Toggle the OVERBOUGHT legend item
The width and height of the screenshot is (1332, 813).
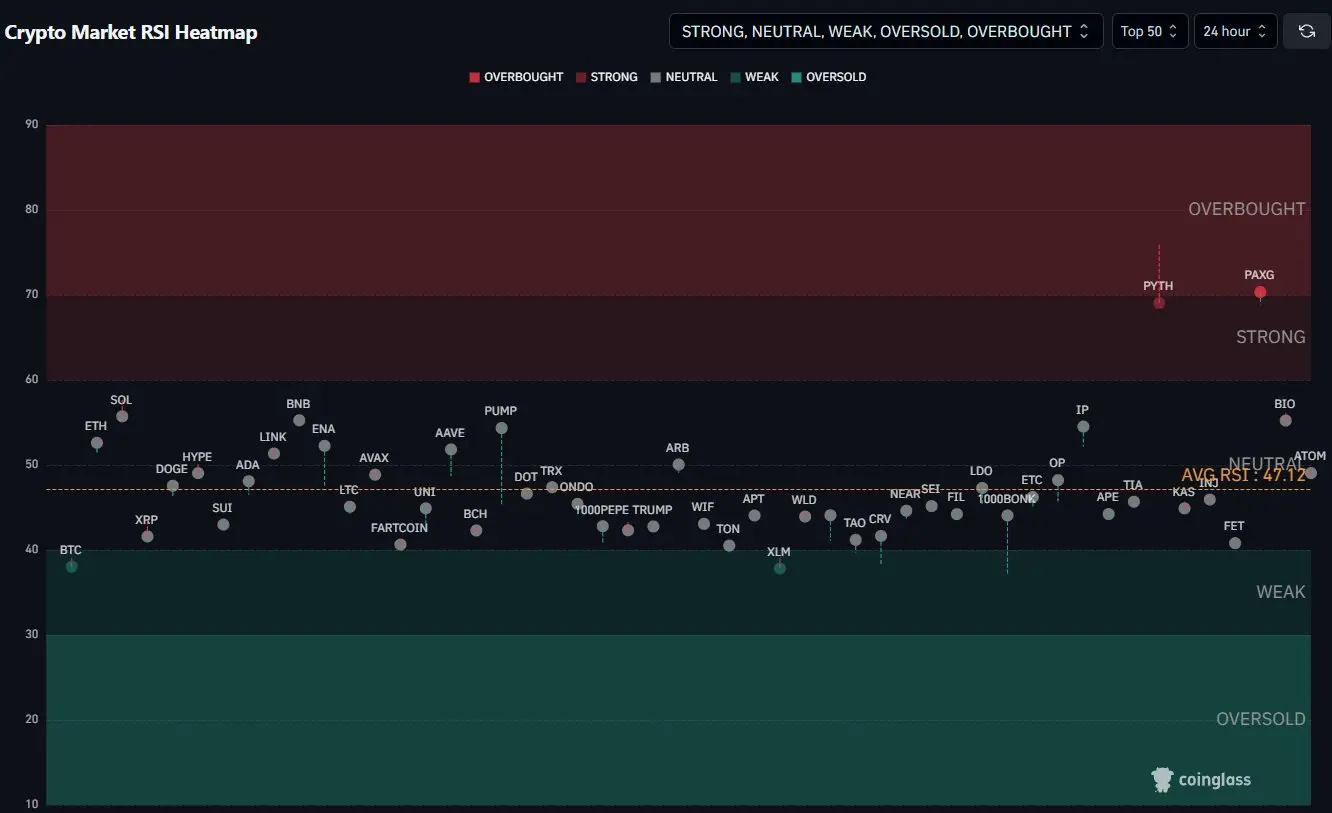click(x=516, y=77)
